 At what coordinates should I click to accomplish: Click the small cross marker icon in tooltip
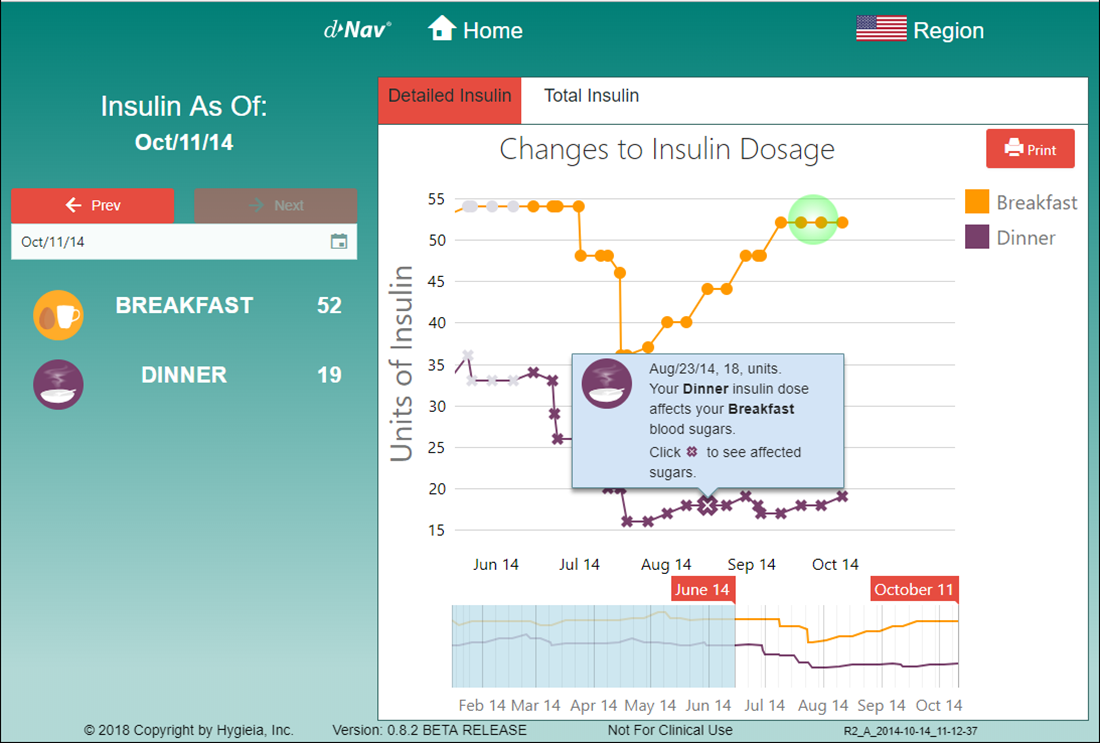tap(692, 452)
